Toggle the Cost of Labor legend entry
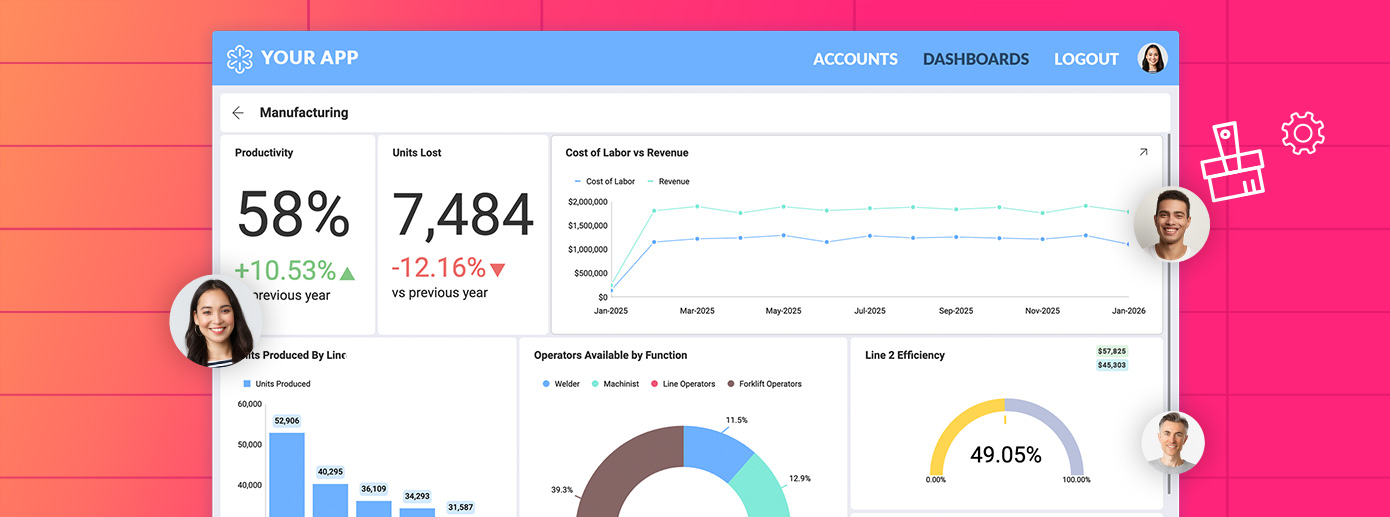This screenshot has height=517, width=1390. [604, 181]
